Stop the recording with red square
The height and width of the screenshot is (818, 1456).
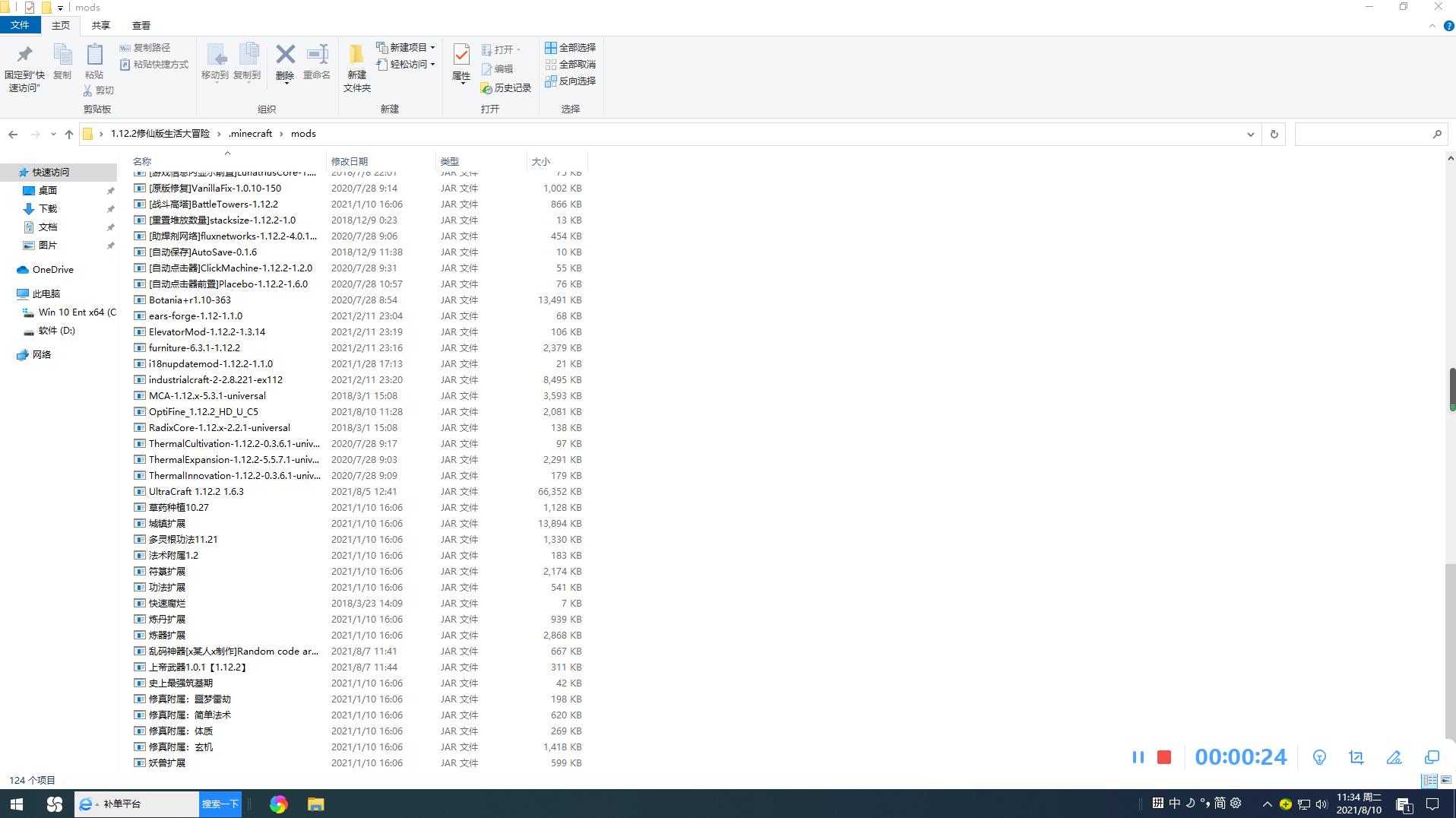[1164, 757]
